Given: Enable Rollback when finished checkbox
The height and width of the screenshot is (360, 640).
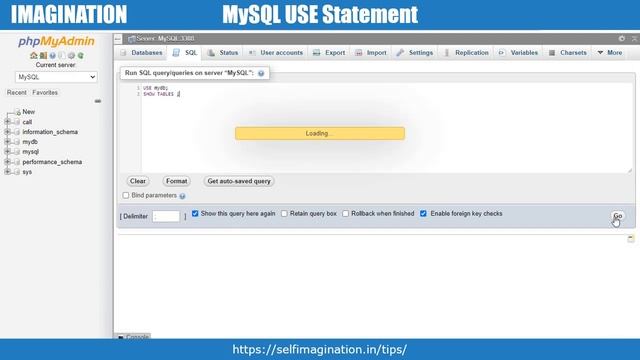Looking at the screenshot, I should tap(345, 213).
